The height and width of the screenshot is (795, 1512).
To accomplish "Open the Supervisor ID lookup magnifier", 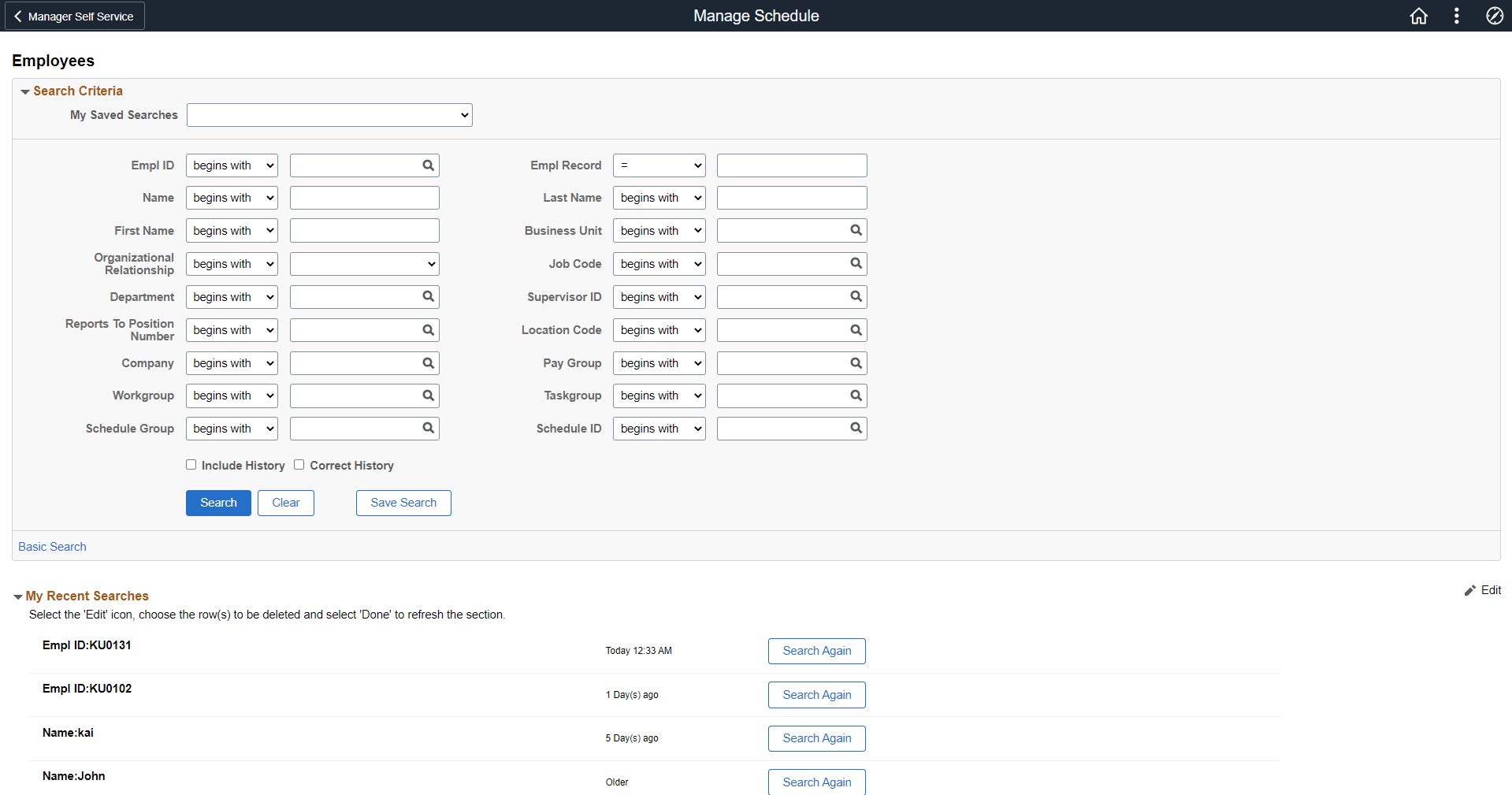I will [856, 296].
